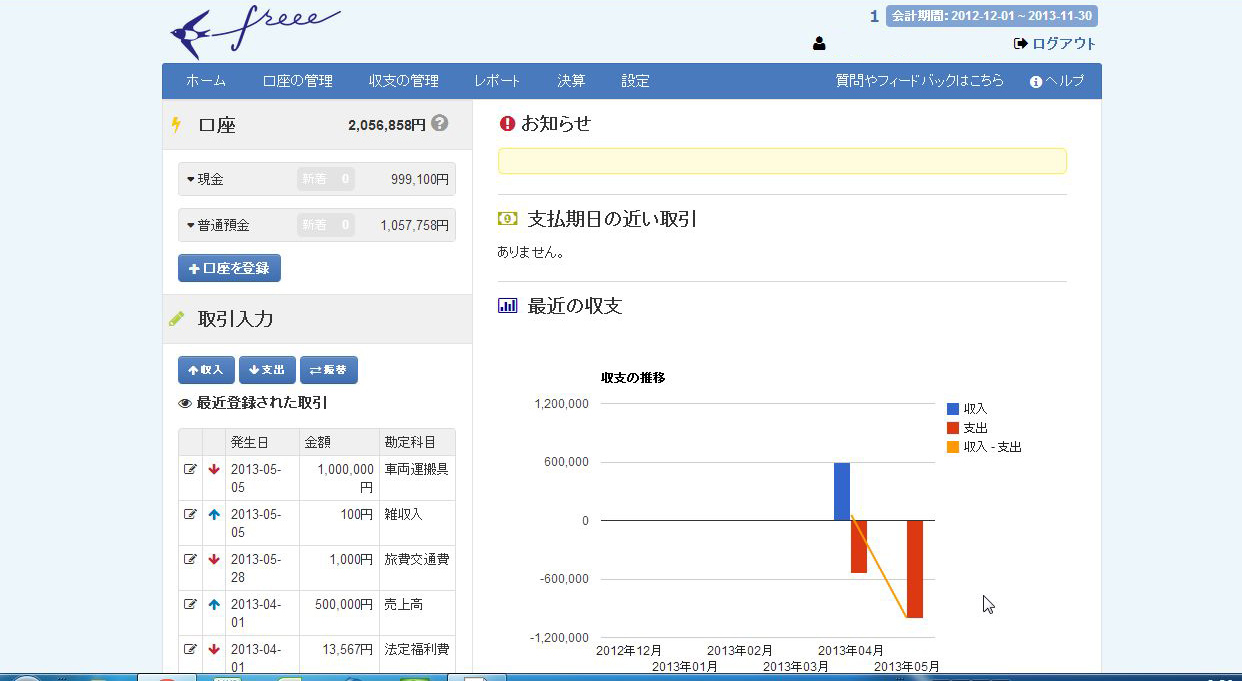Edit the 車両運搬具 transaction row
This screenshot has height=681, width=1242.
(x=190, y=469)
